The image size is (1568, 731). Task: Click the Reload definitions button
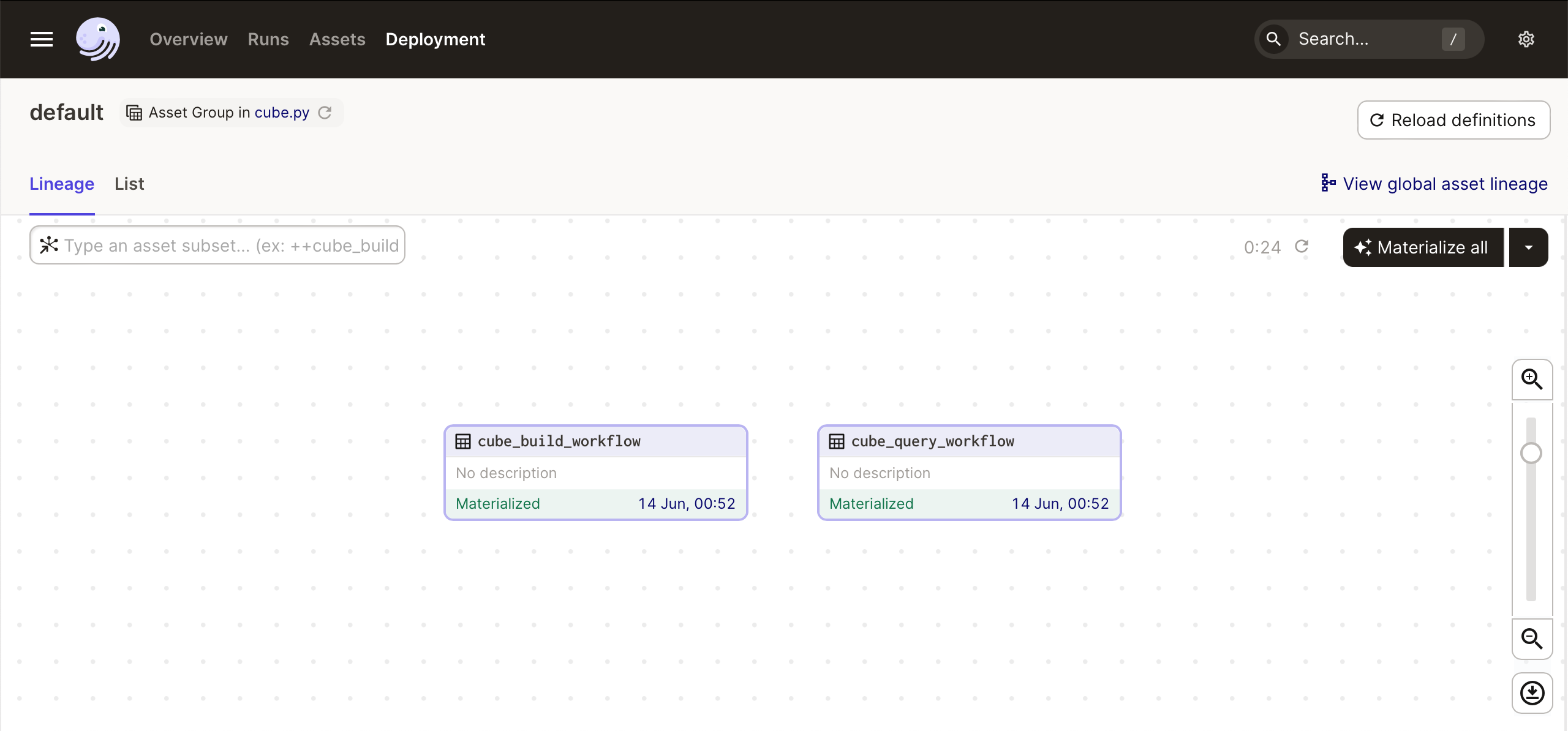coord(1453,120)
